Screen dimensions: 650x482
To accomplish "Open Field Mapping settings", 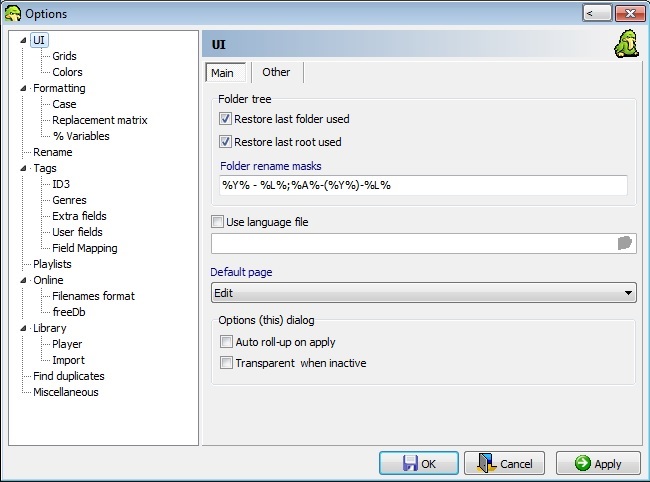I will (x=85, y=248).
